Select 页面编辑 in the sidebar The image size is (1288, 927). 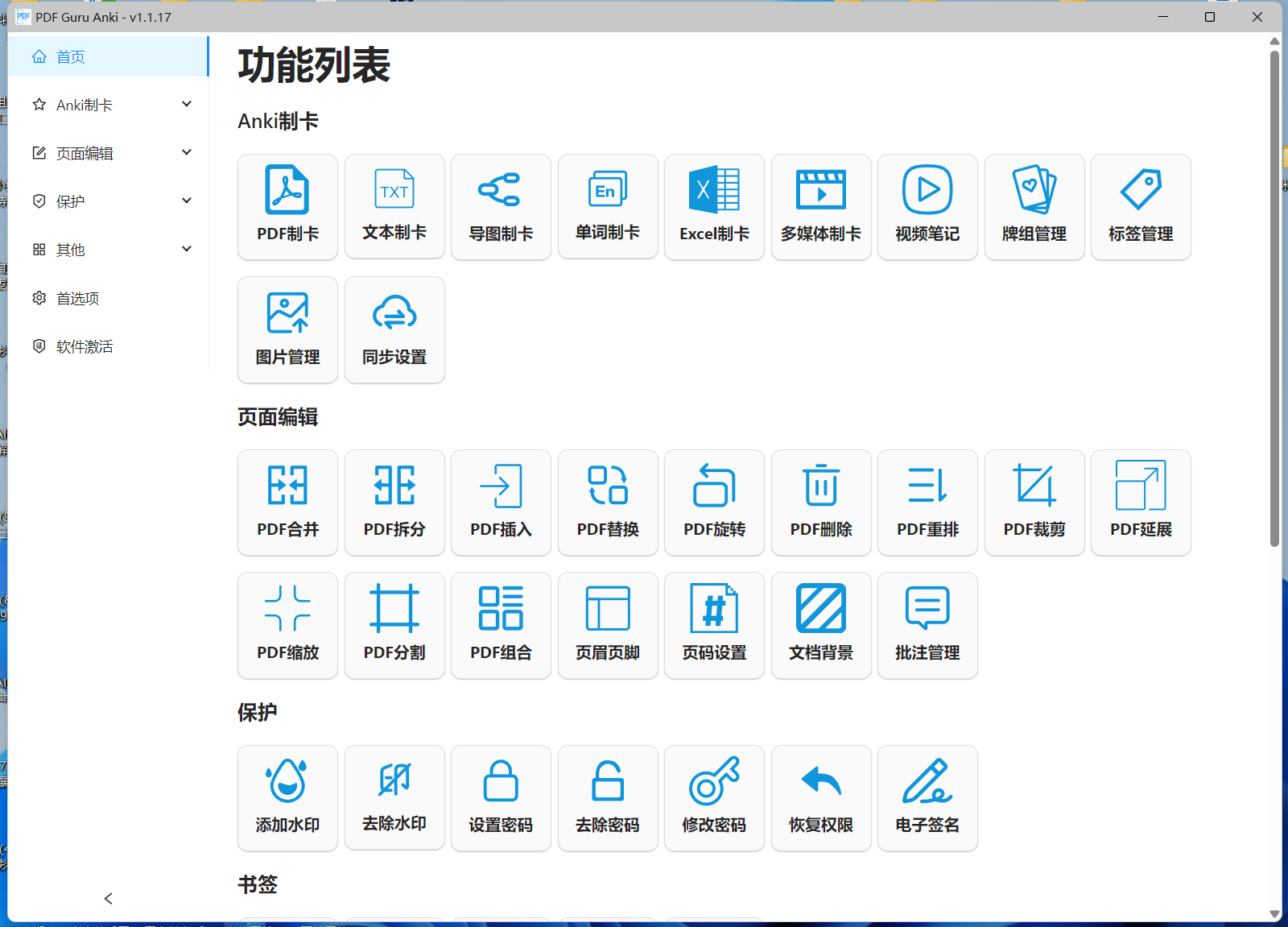(x=108, y=153)
